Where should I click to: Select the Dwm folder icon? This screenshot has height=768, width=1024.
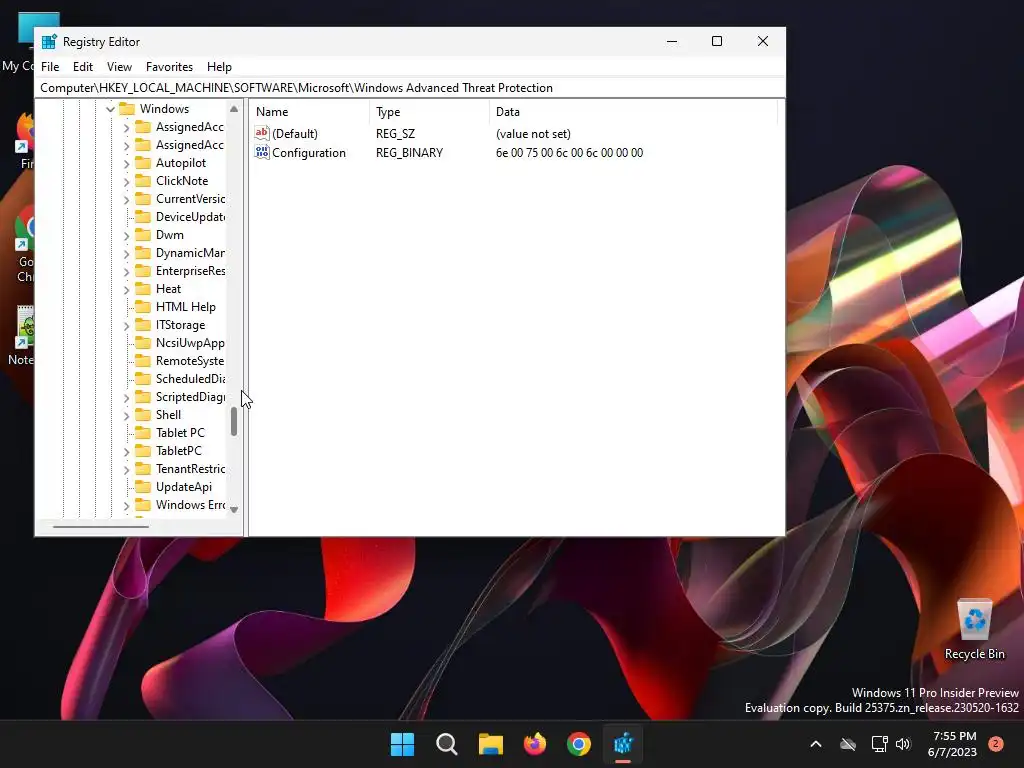pyautogui.click(x=142, y=234)
